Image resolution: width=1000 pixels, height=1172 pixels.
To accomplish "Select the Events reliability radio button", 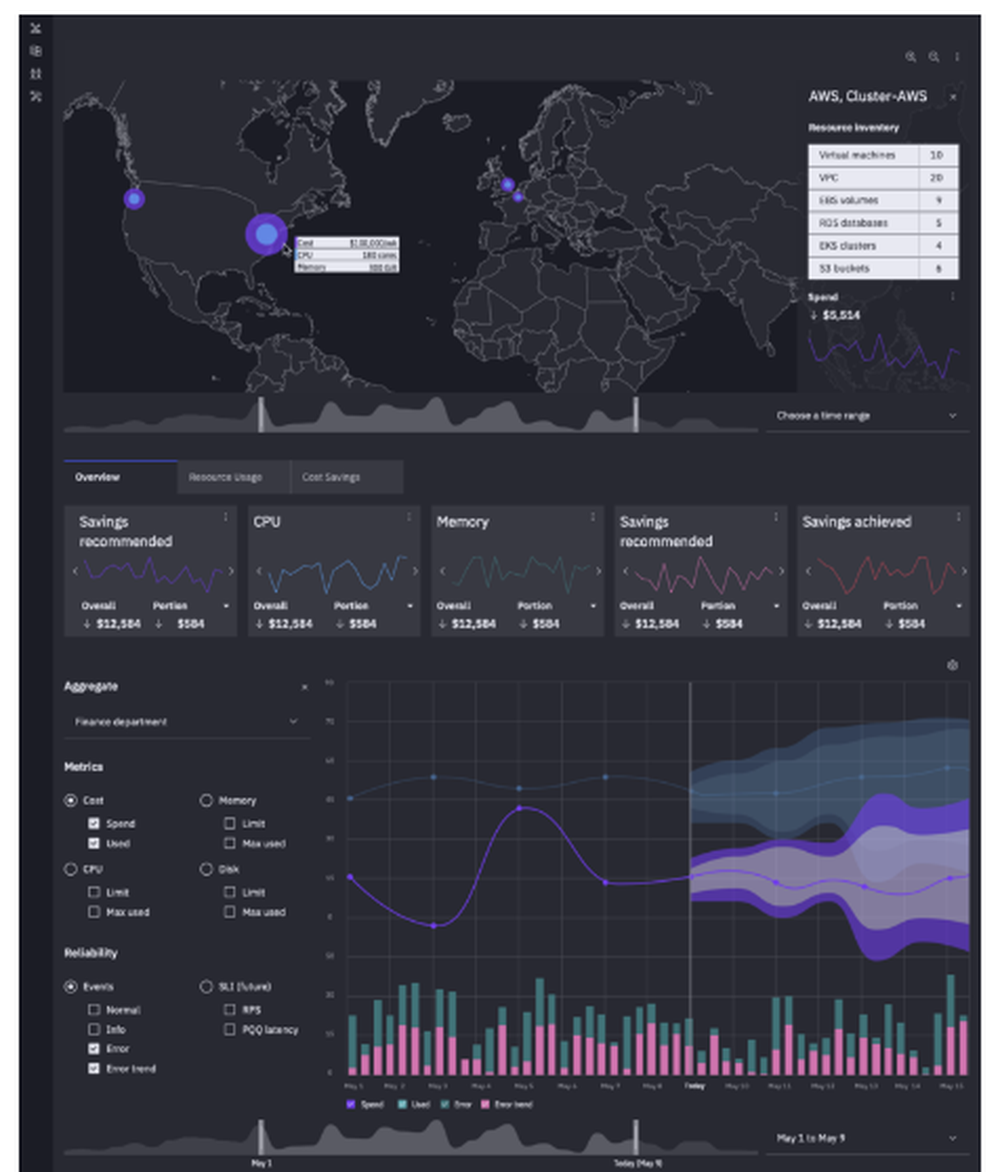I will [x=70, y=987].
